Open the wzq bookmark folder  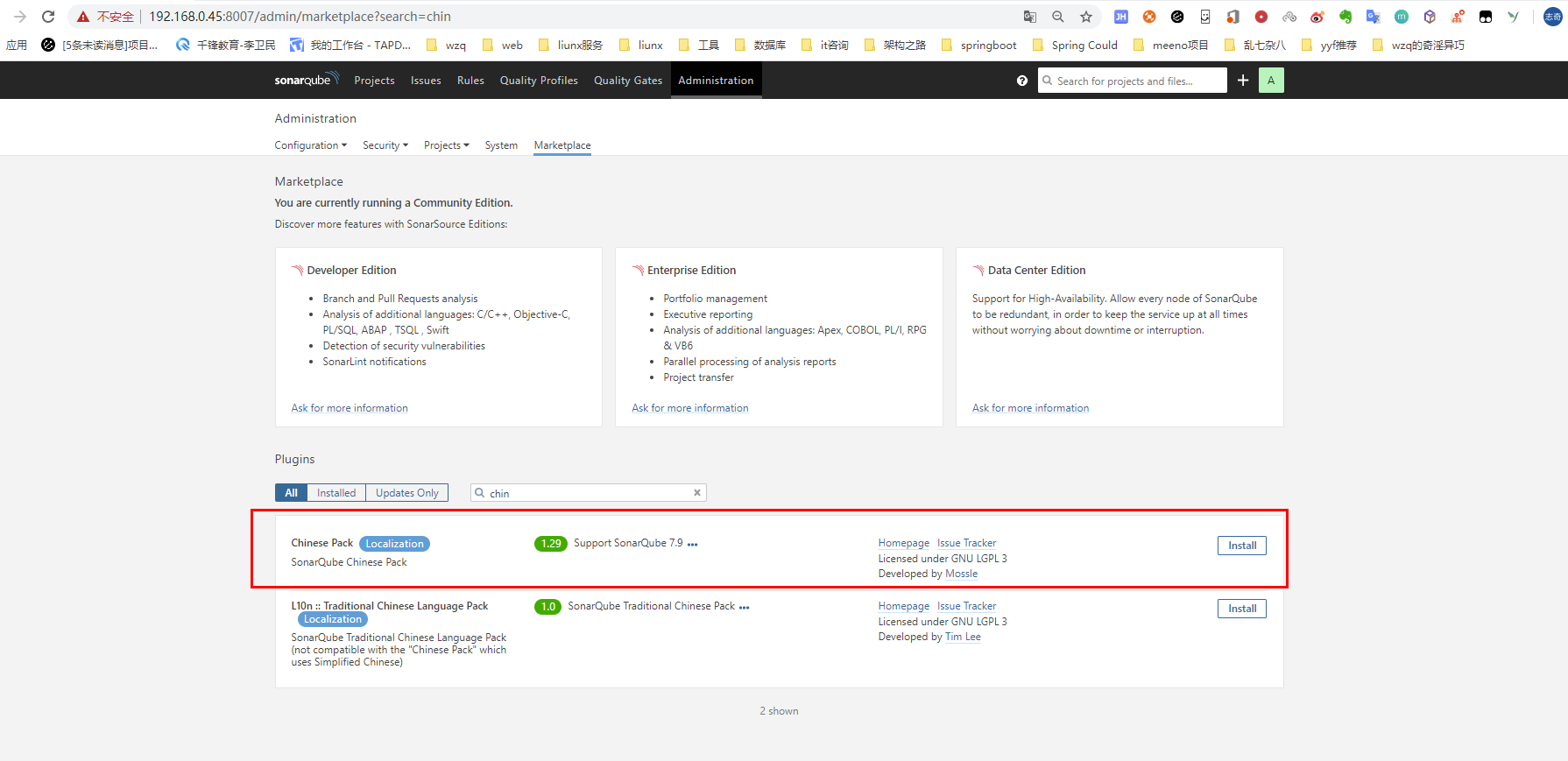(447, 45)
